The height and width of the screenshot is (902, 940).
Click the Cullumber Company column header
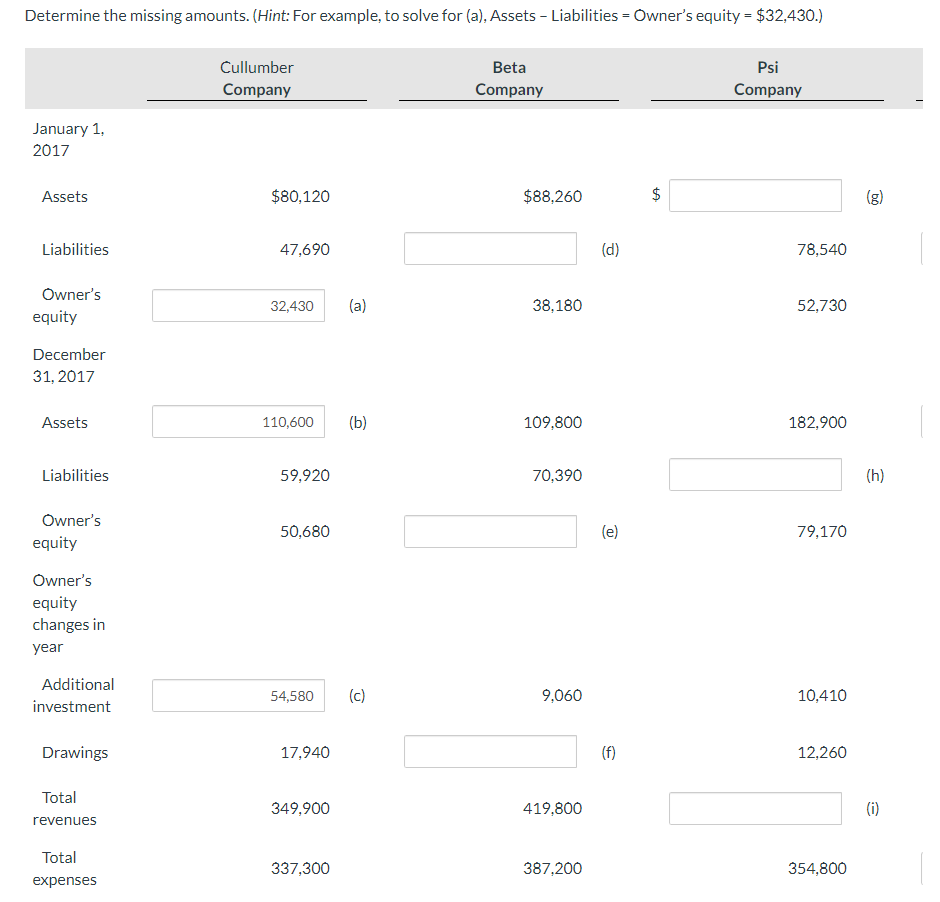256,78
